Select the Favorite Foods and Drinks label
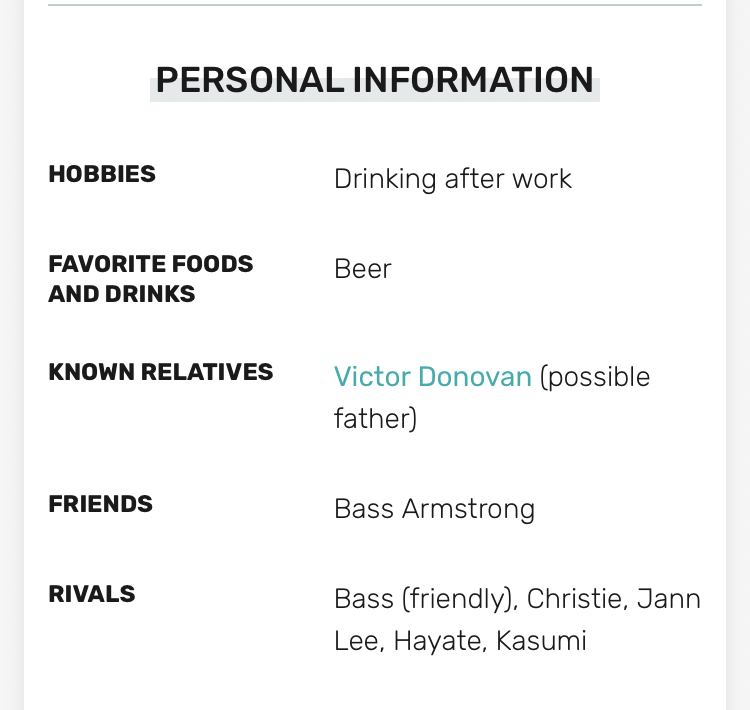 pos(150,279)
